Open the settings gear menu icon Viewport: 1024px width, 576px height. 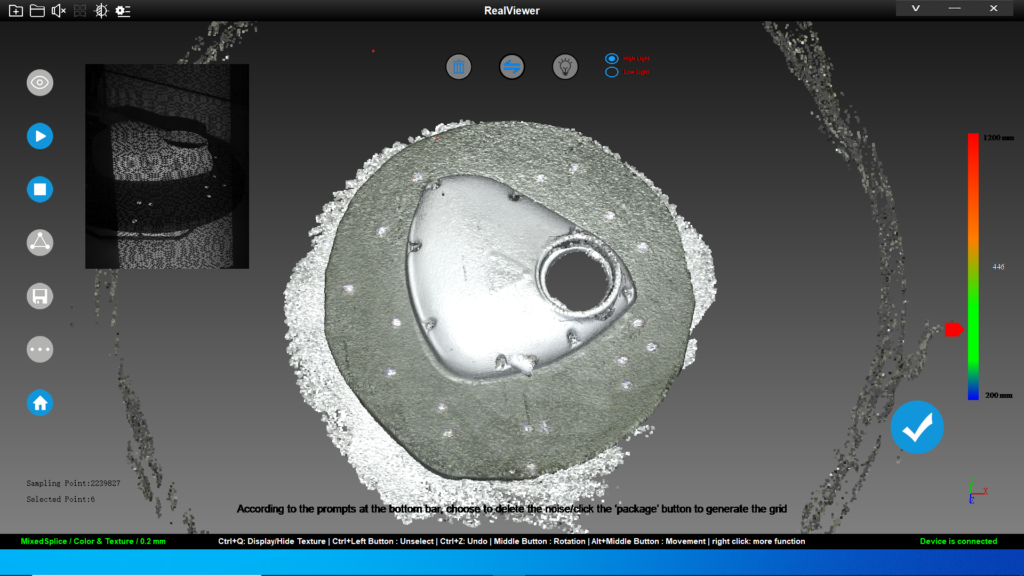pyautogui.click(x=122, y=9)
